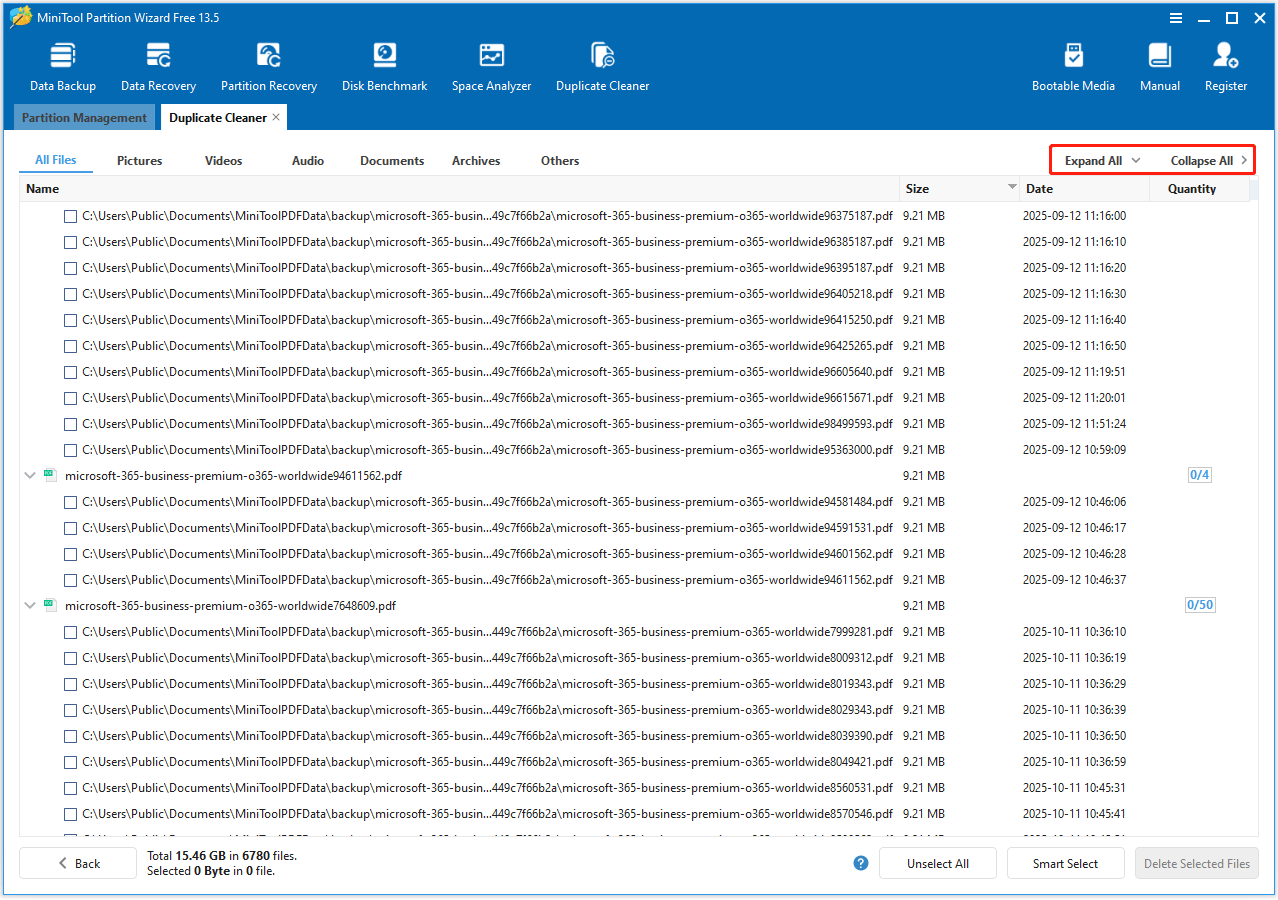This screenshot has width=1278, height=900.
Task: Click the Register icon
Action: (1225, 63)
